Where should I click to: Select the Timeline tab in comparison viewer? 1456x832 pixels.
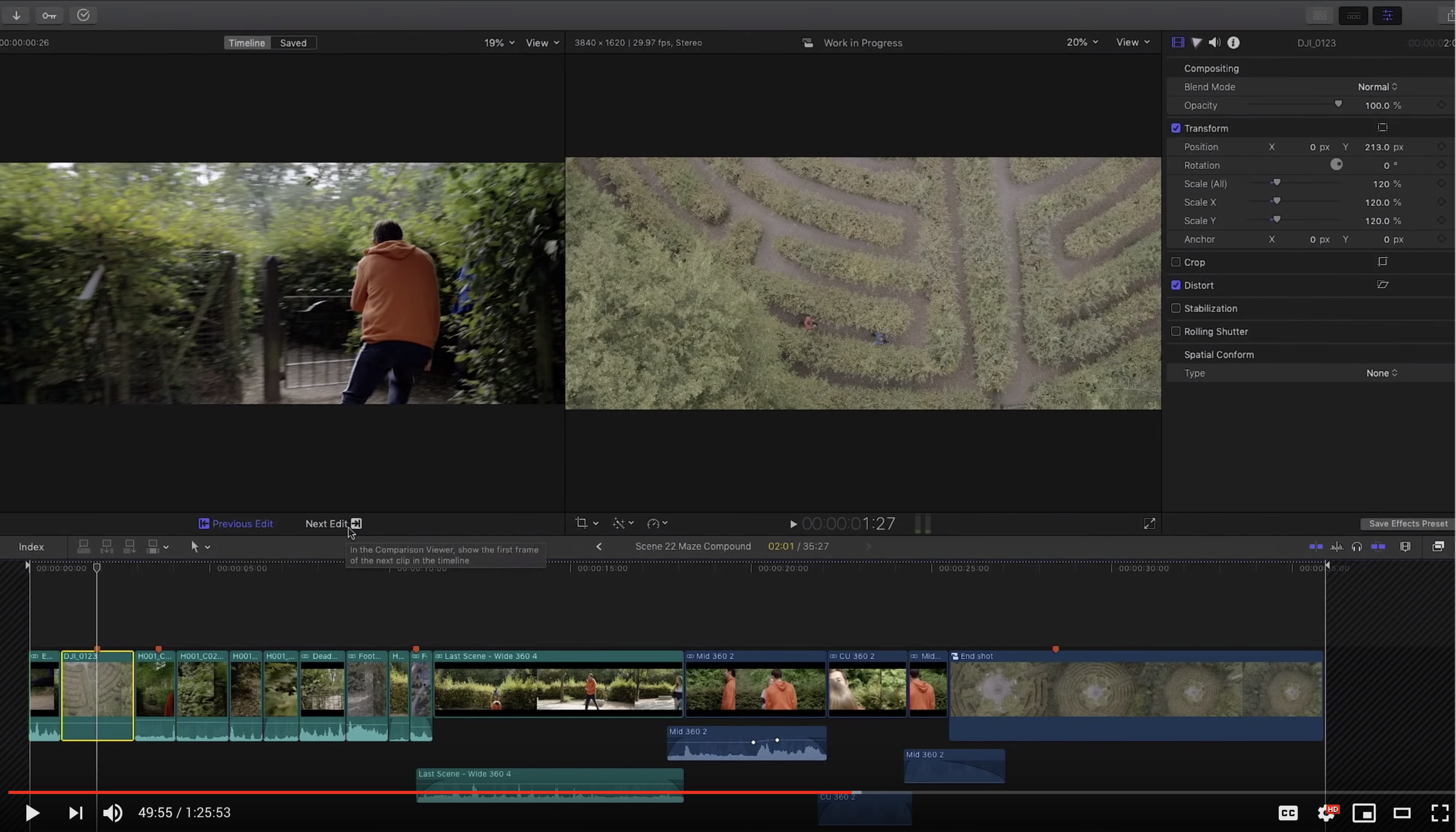tap(247, 43)
